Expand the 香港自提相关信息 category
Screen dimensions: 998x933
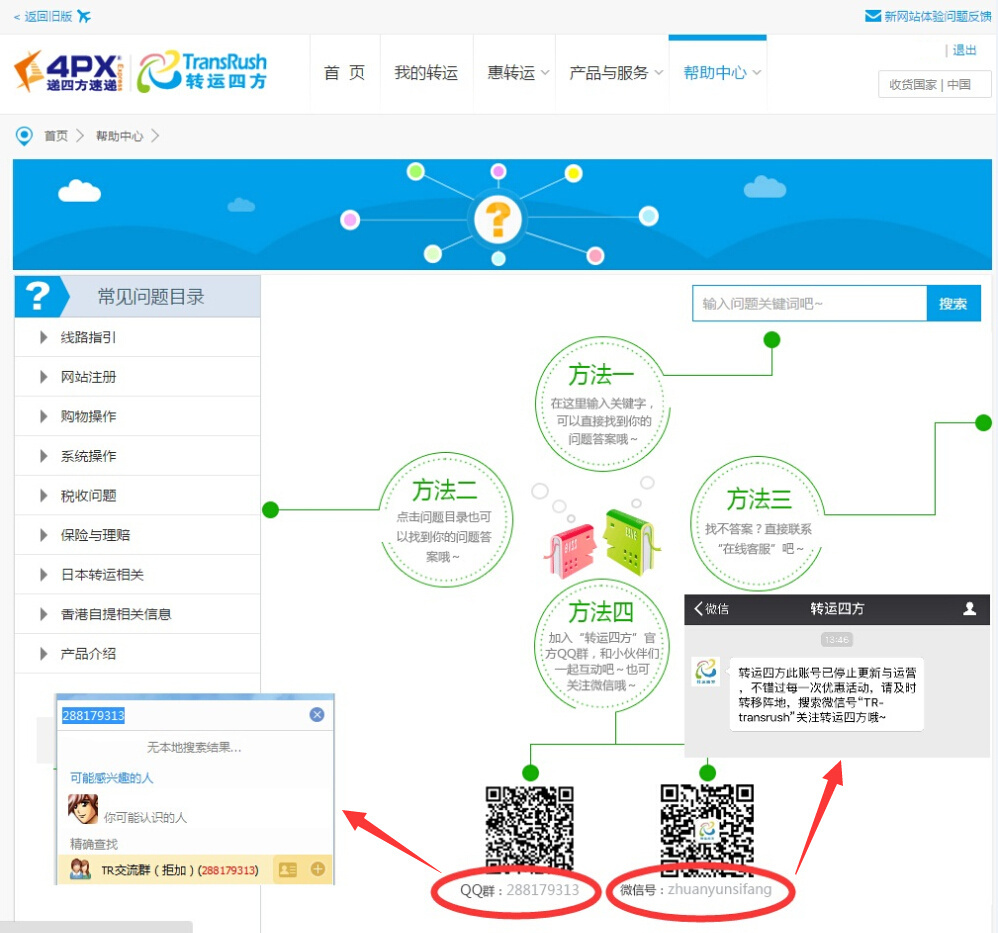137,614
